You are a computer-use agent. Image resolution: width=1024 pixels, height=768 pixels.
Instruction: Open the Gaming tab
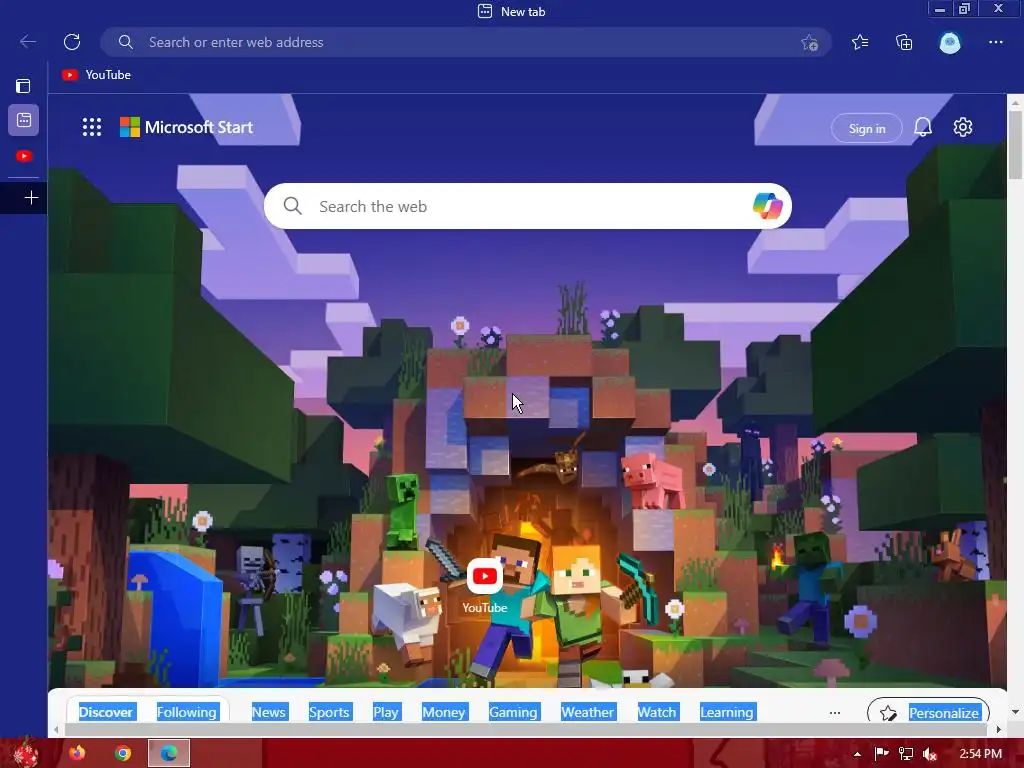pos(513,712)
